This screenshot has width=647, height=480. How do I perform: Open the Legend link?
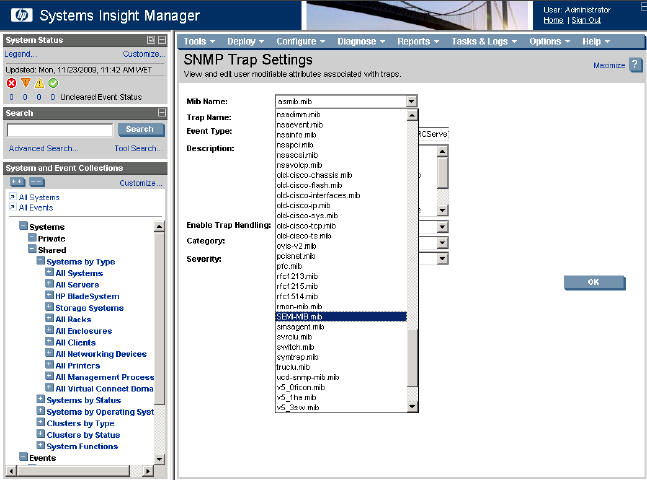(21, 54)
